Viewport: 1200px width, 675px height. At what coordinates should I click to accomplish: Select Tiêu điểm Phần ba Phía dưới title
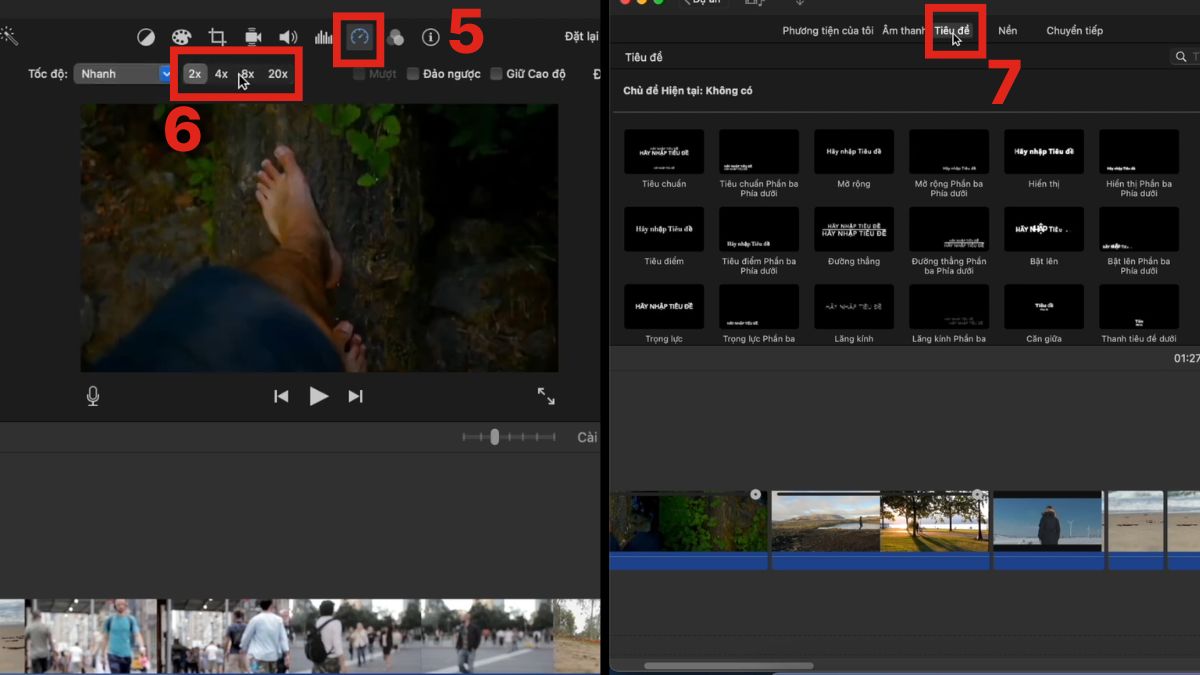click(759, 229)
